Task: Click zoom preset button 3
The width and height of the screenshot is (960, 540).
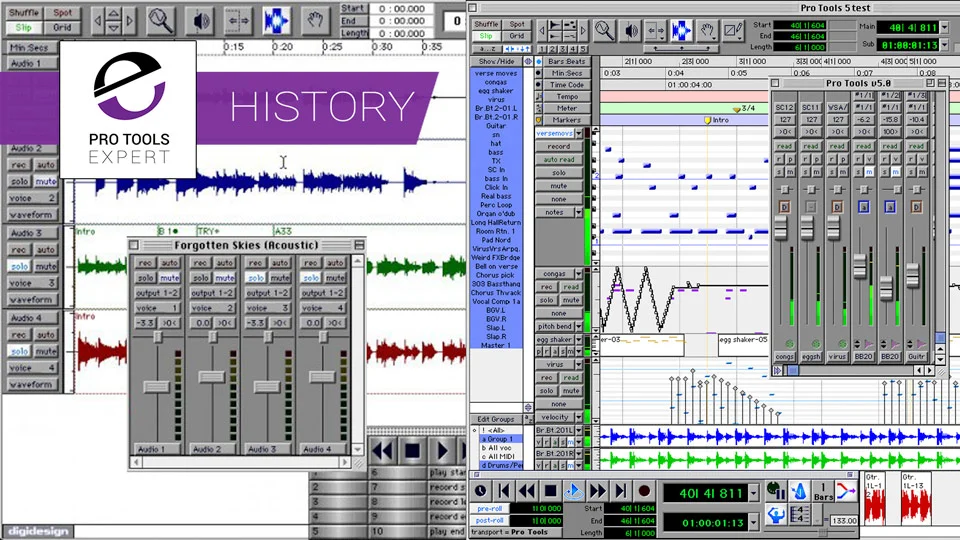Action: 563,49
